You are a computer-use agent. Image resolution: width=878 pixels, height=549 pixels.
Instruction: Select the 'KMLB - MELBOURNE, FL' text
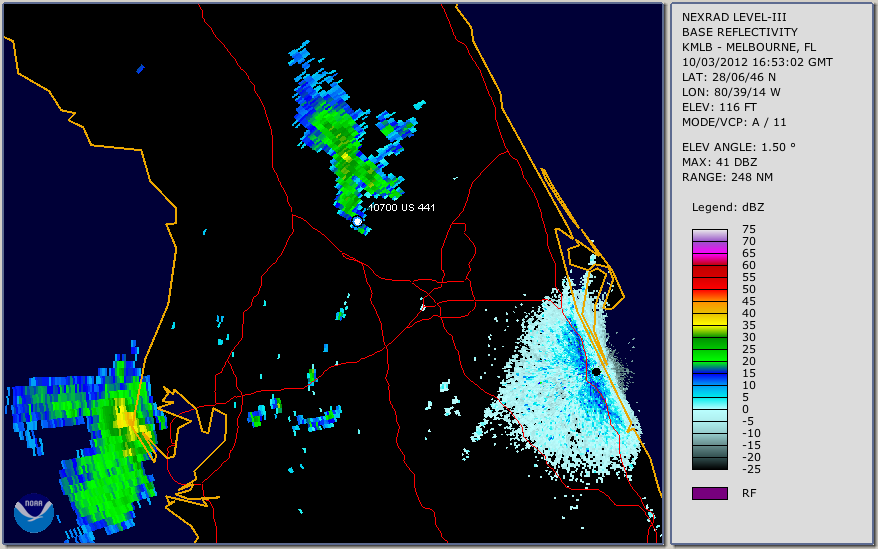tap(749, 47)
